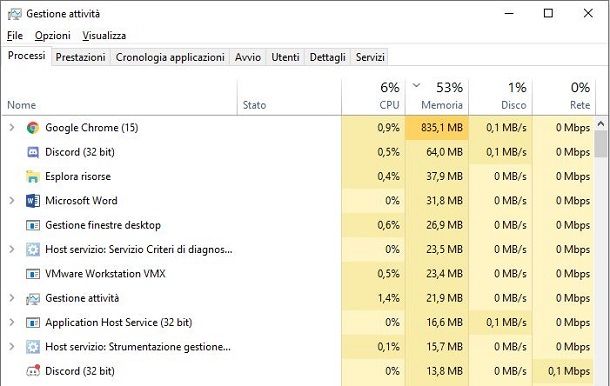Click the Application Host Service icon

click(33, 323)
